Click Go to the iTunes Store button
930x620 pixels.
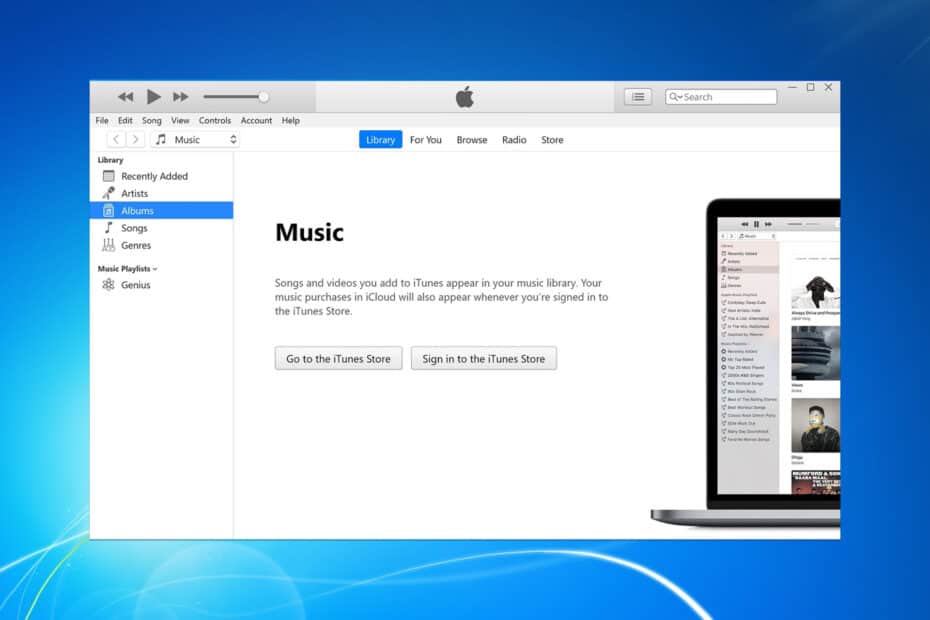(x=339, y=359)
